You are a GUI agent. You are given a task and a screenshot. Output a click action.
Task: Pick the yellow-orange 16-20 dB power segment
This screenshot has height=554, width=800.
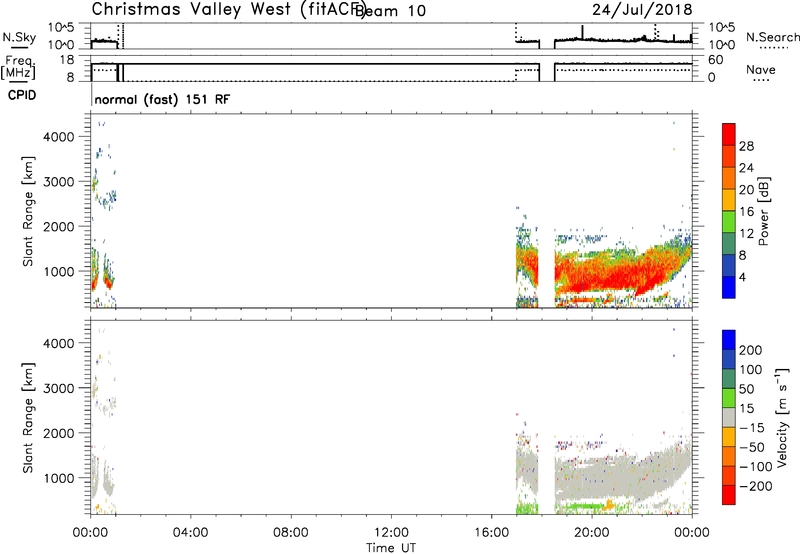(729, 200)
